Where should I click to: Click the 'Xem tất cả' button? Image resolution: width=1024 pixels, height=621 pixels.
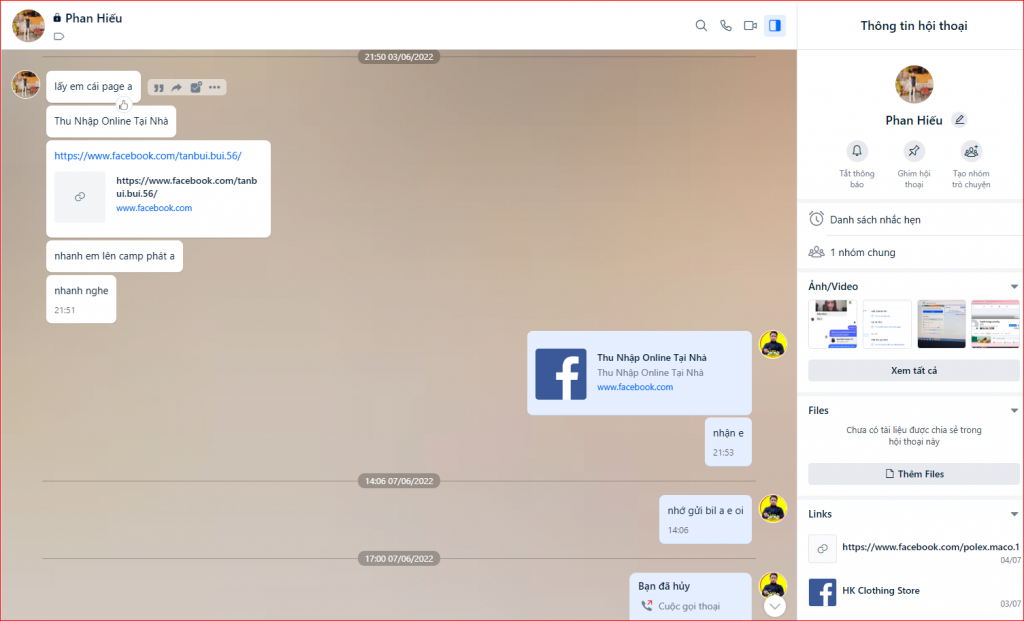pos(913,371)
